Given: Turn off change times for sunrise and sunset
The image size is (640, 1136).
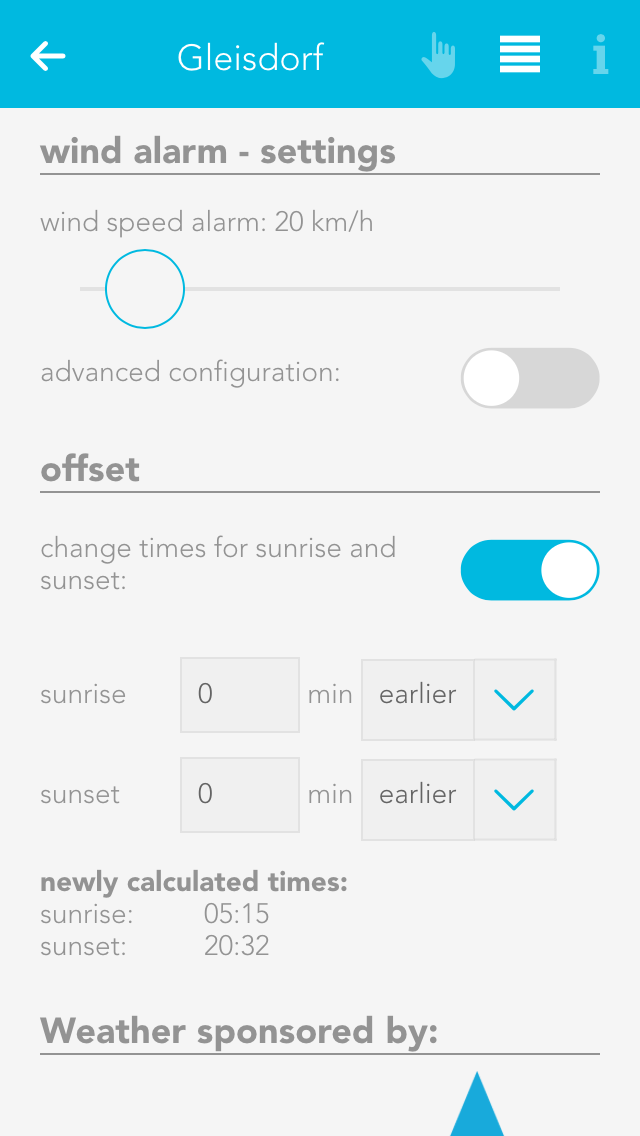Looking at the screenshot, I should click(x=529, y=570).
